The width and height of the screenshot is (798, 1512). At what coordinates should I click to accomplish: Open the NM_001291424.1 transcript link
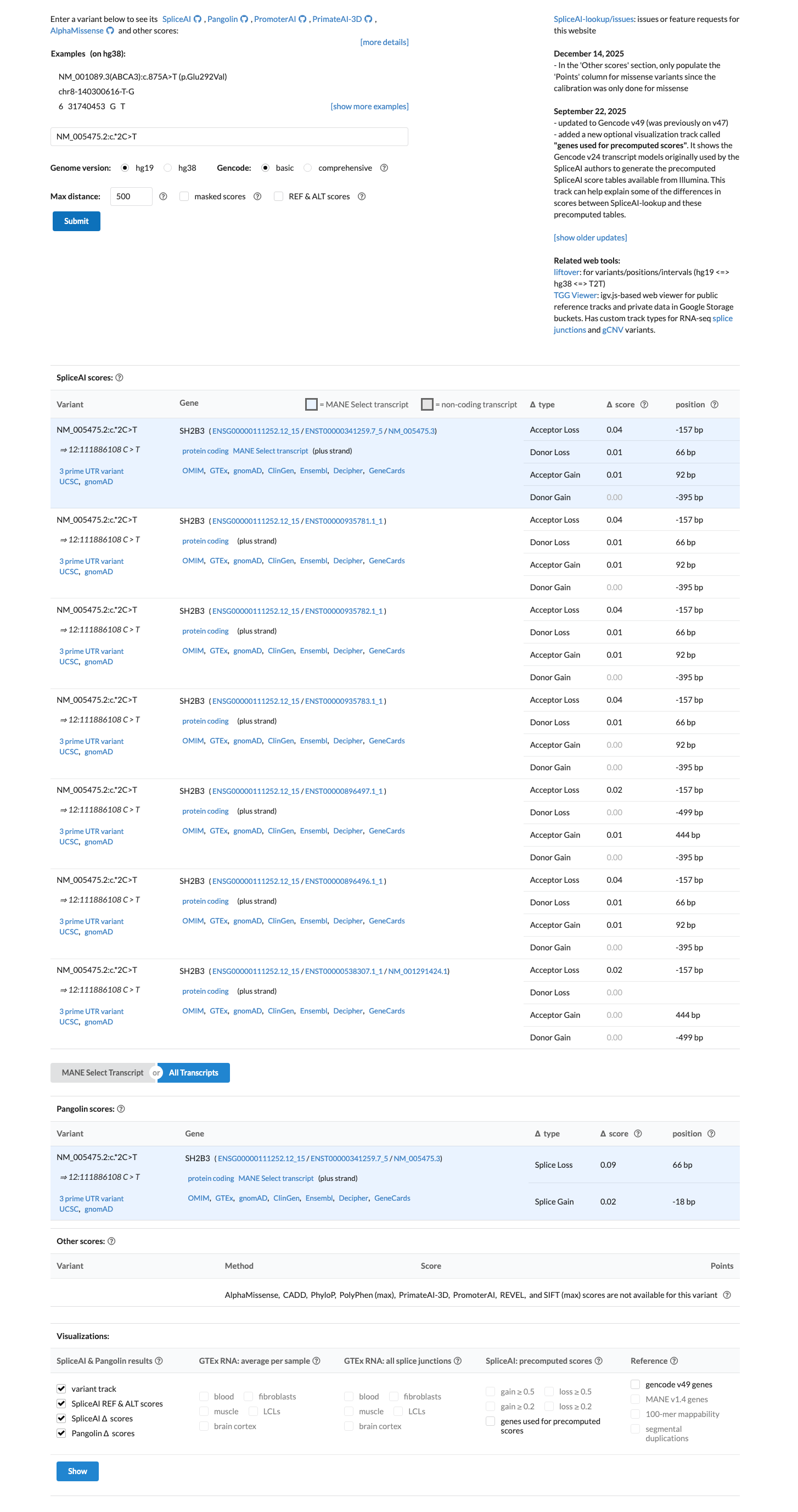(x=417, y=971)
